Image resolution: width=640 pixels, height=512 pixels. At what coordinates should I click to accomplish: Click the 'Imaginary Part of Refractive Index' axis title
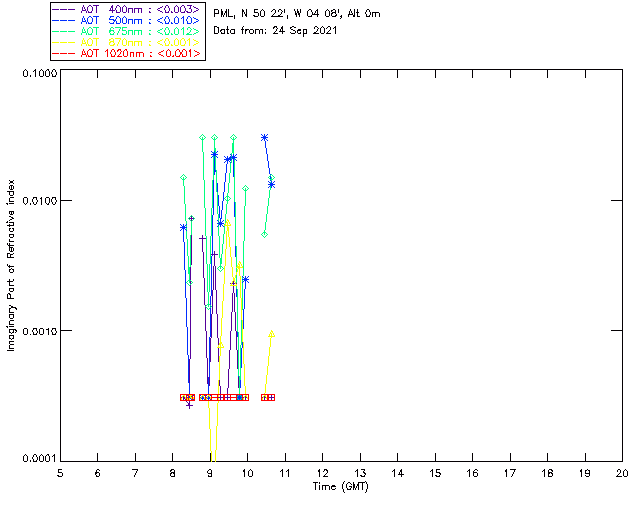pos(13,266)
